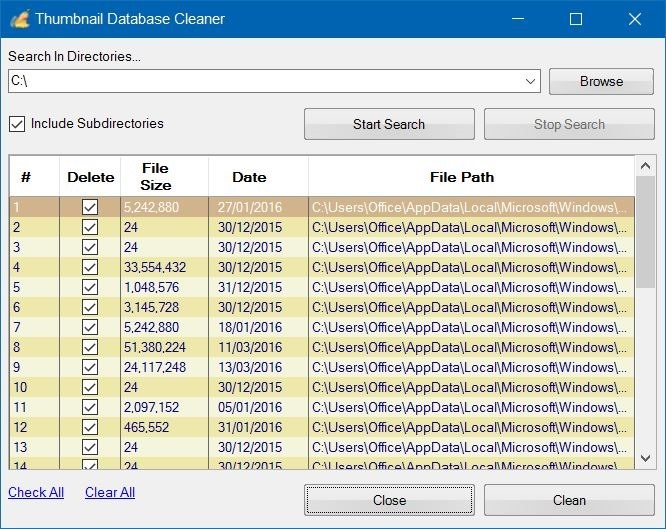
Task: Sort by the Date column header
Action: pos(258,176)
